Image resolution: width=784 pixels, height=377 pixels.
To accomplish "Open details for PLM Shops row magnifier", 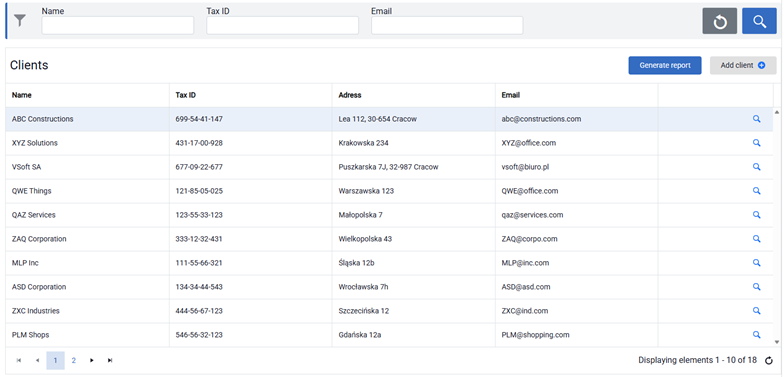I will point(756,335).
